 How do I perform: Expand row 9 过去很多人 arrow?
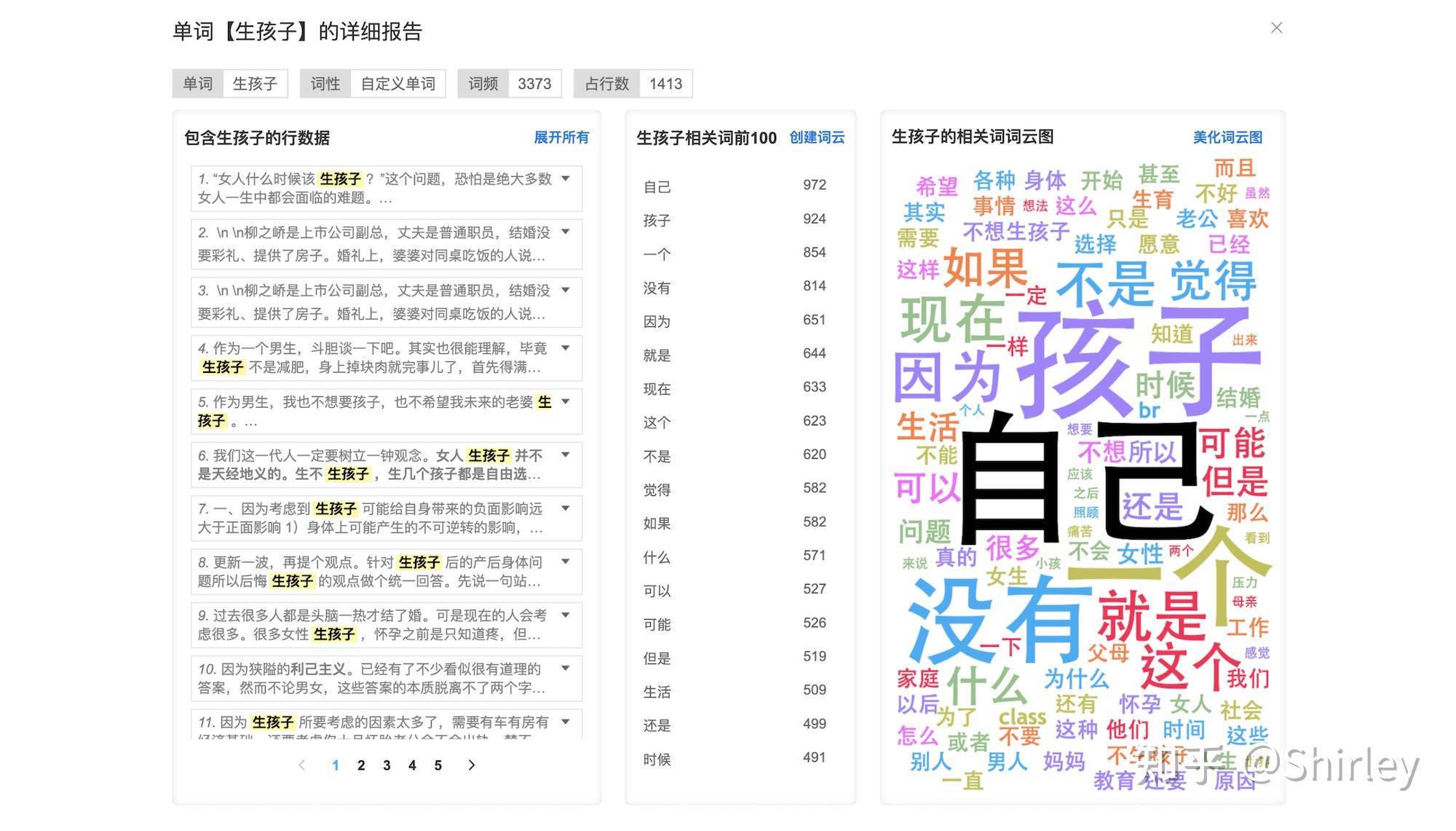(x=566, y=615)
